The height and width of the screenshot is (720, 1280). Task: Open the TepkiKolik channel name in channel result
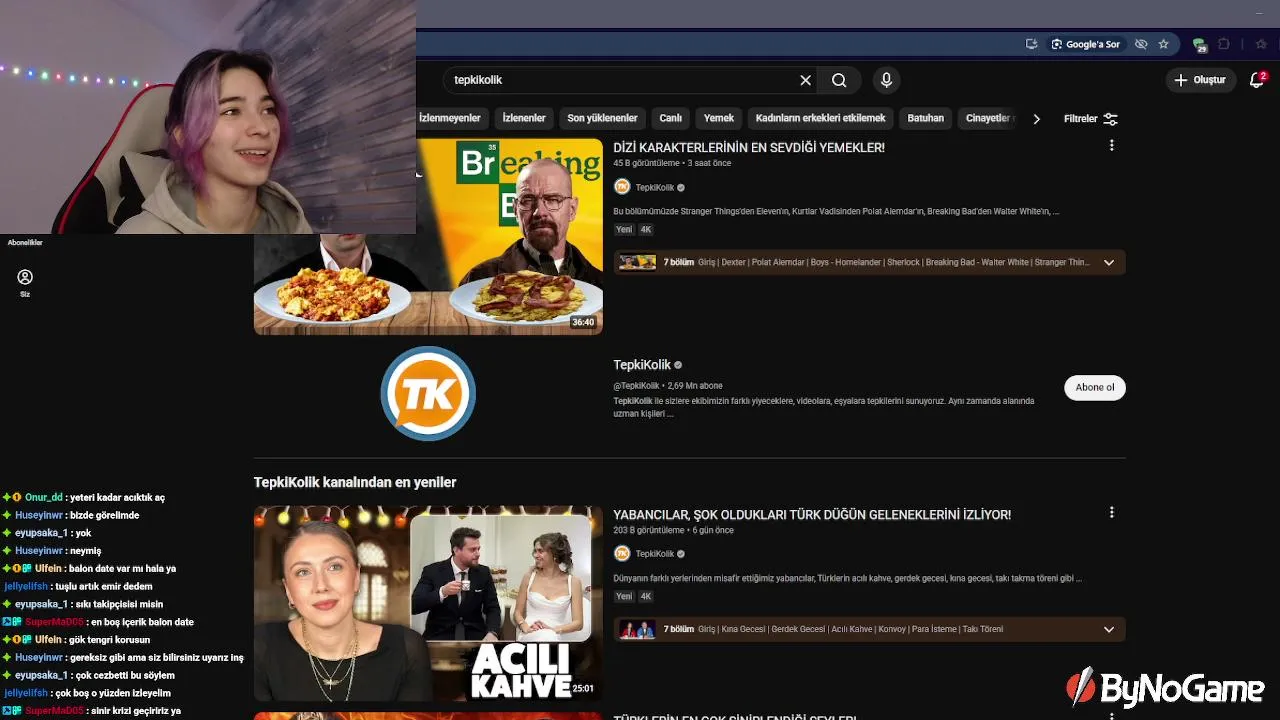pos(642,365)
